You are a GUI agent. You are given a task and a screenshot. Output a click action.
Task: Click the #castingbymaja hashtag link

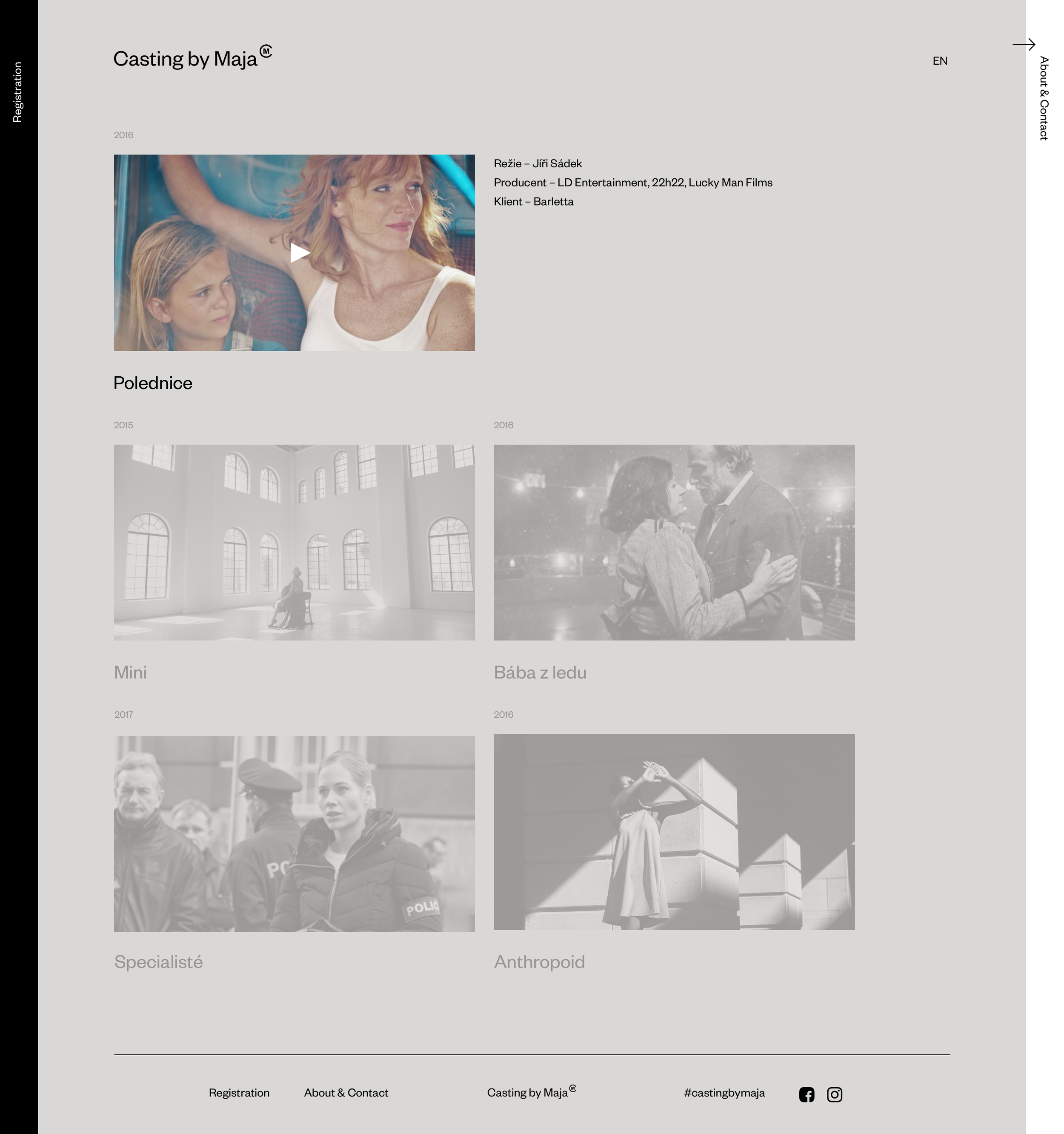[x=724, y=1092]
